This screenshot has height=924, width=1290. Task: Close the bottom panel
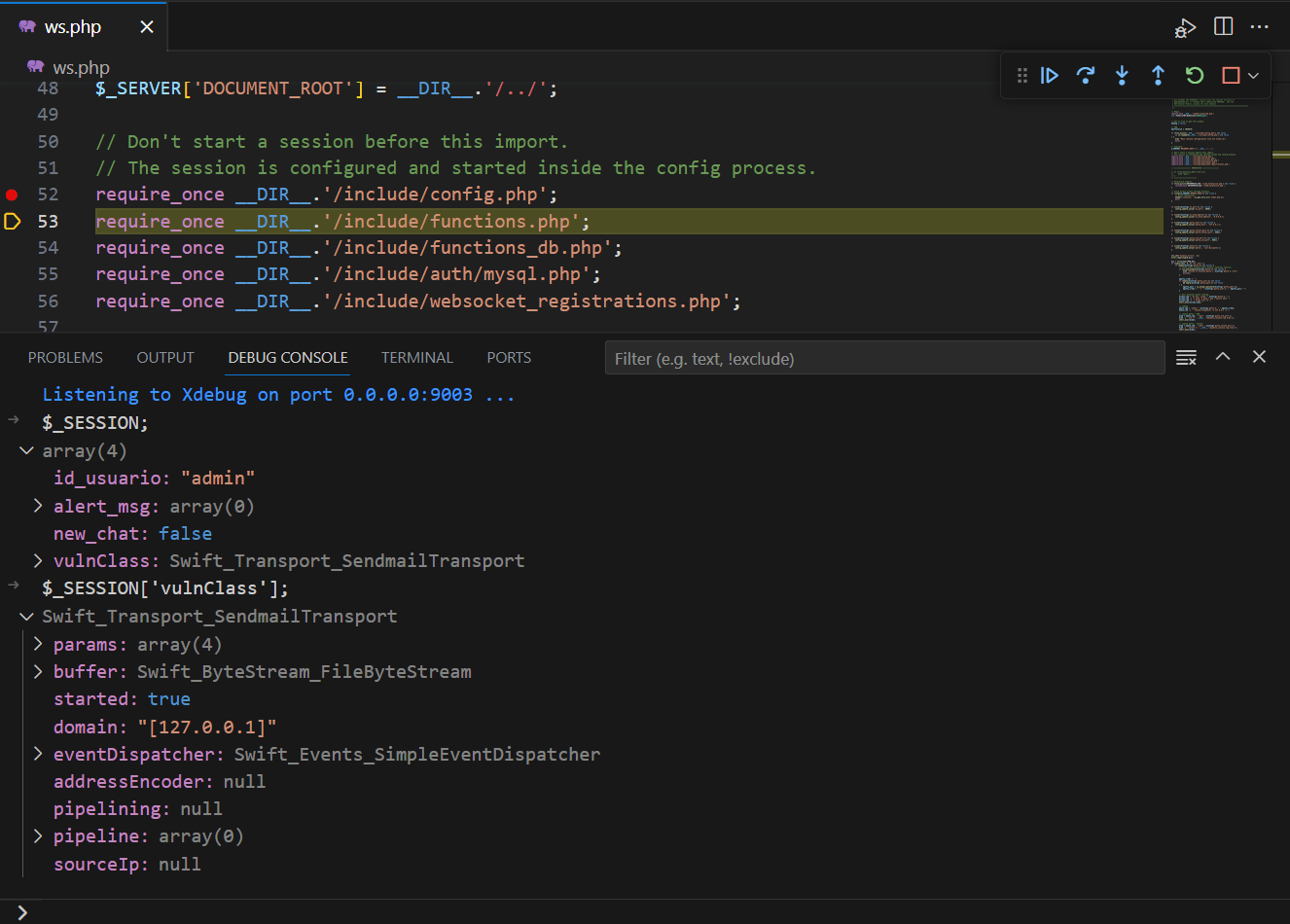click(1259, 357)
